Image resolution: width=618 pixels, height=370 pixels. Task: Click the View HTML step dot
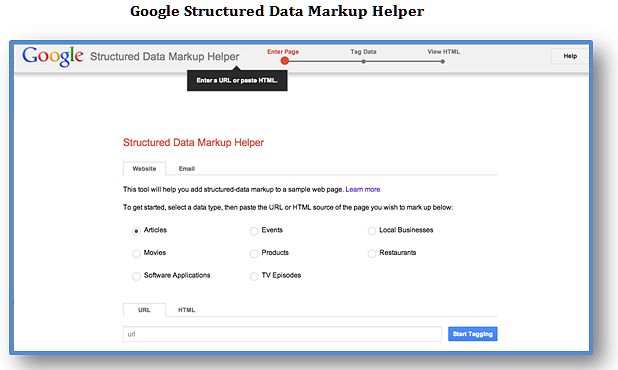point(443,61)
